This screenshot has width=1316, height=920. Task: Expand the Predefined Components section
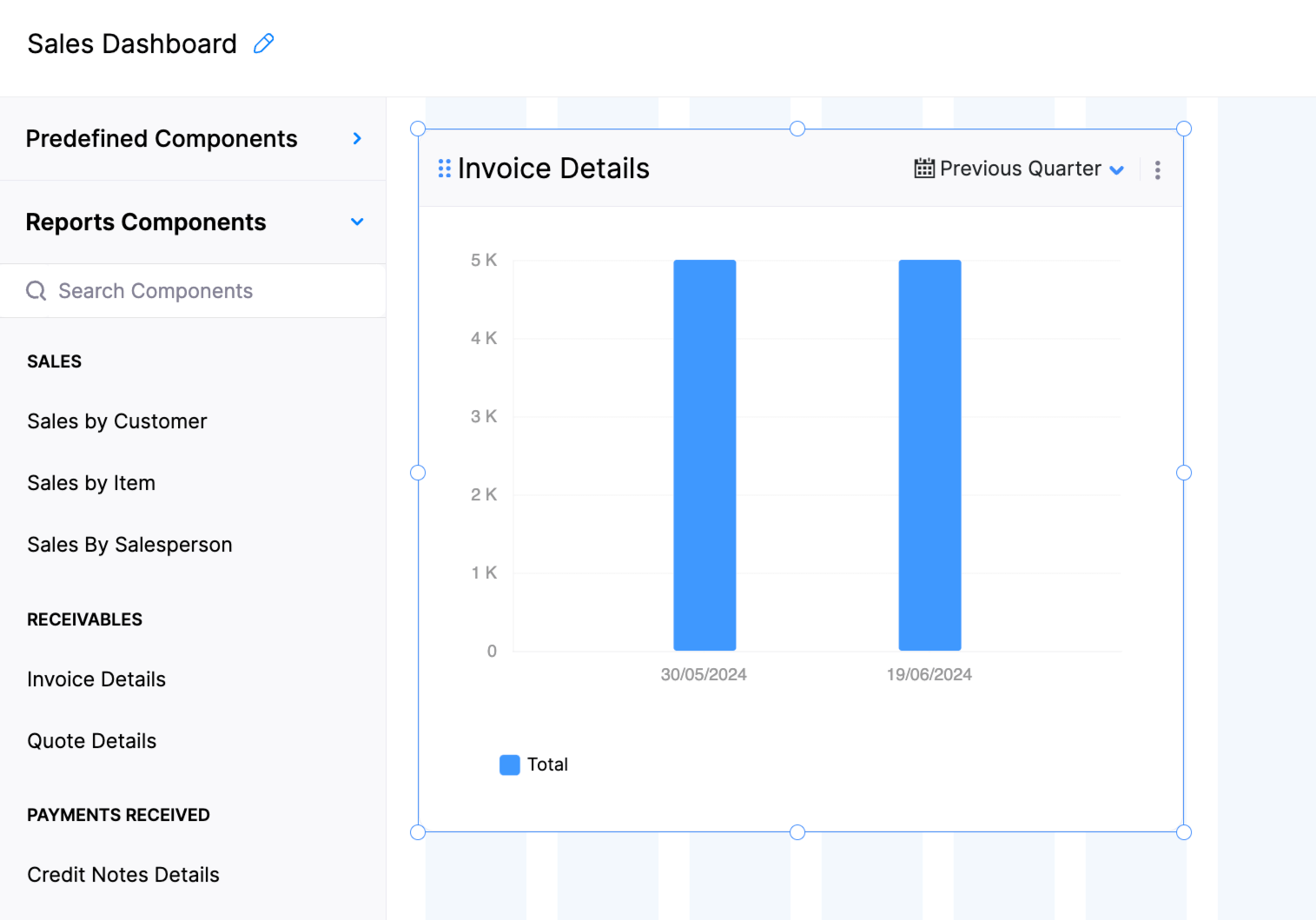pyautogui.click(x=357, y=139)
